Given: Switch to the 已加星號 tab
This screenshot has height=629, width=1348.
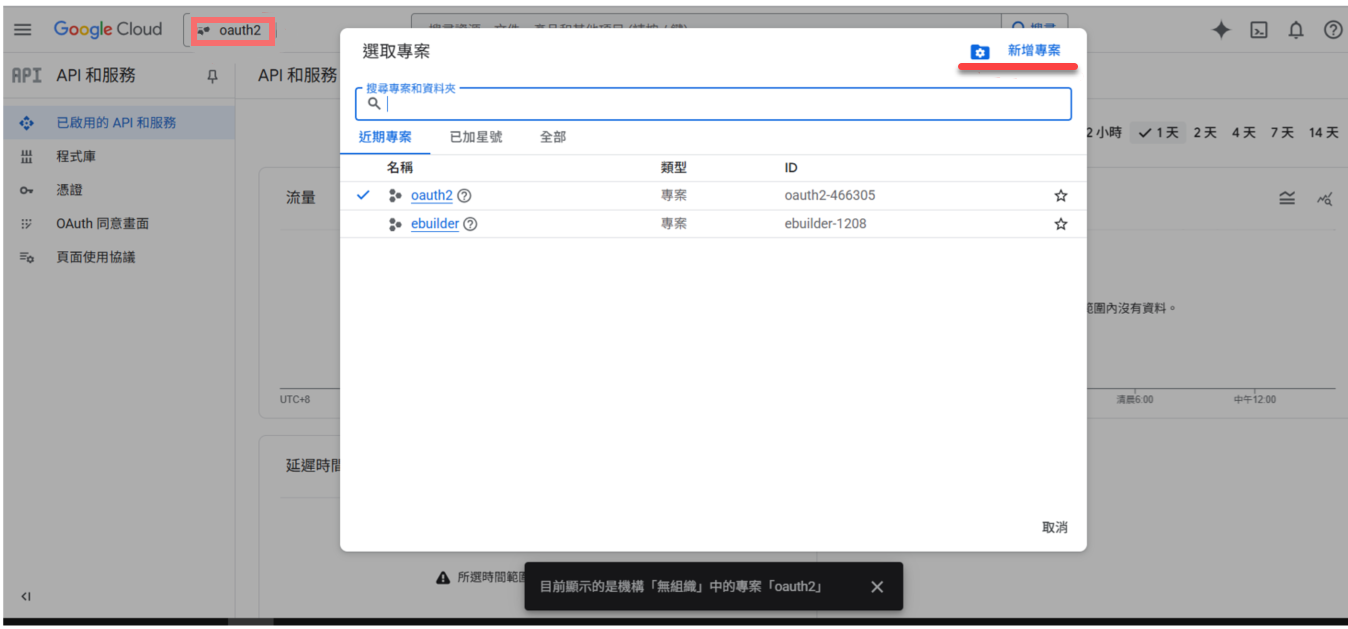Looking at the screenshot, I should [476, 137].
